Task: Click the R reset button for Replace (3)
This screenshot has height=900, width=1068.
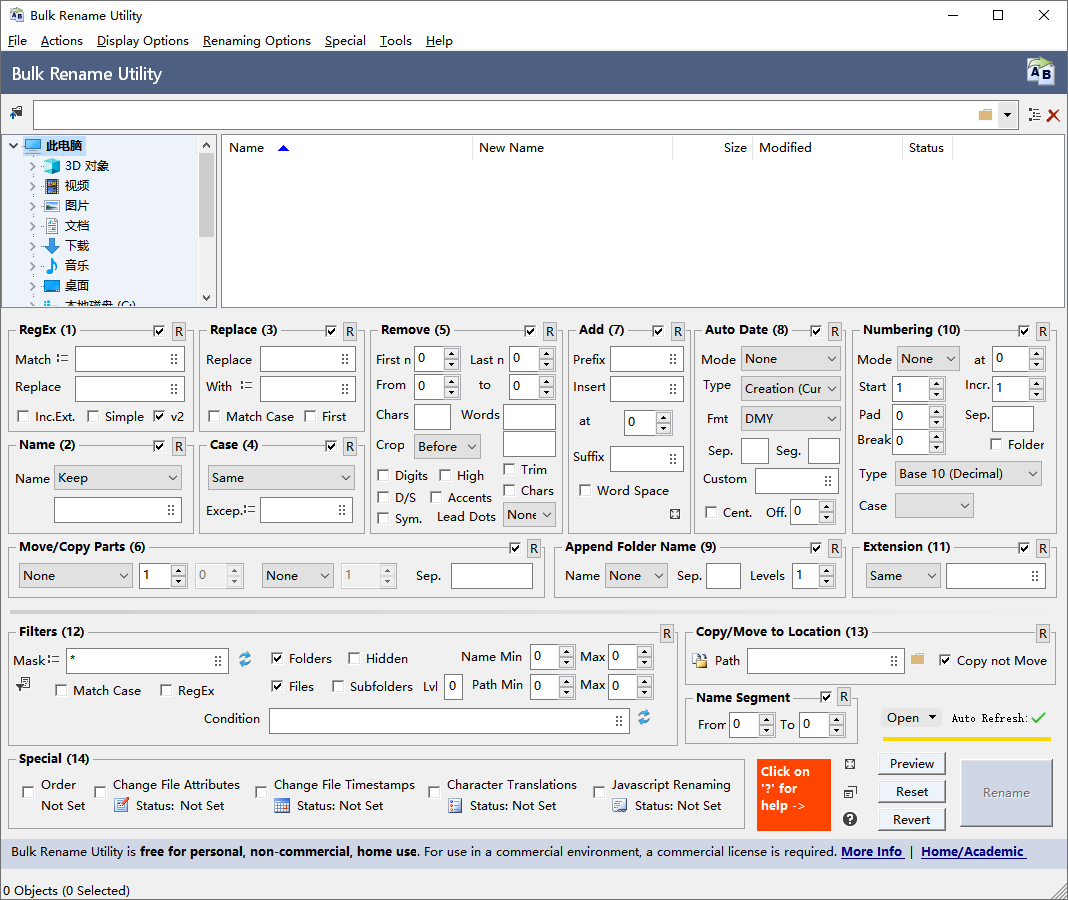Action: (x=350, y=331)
